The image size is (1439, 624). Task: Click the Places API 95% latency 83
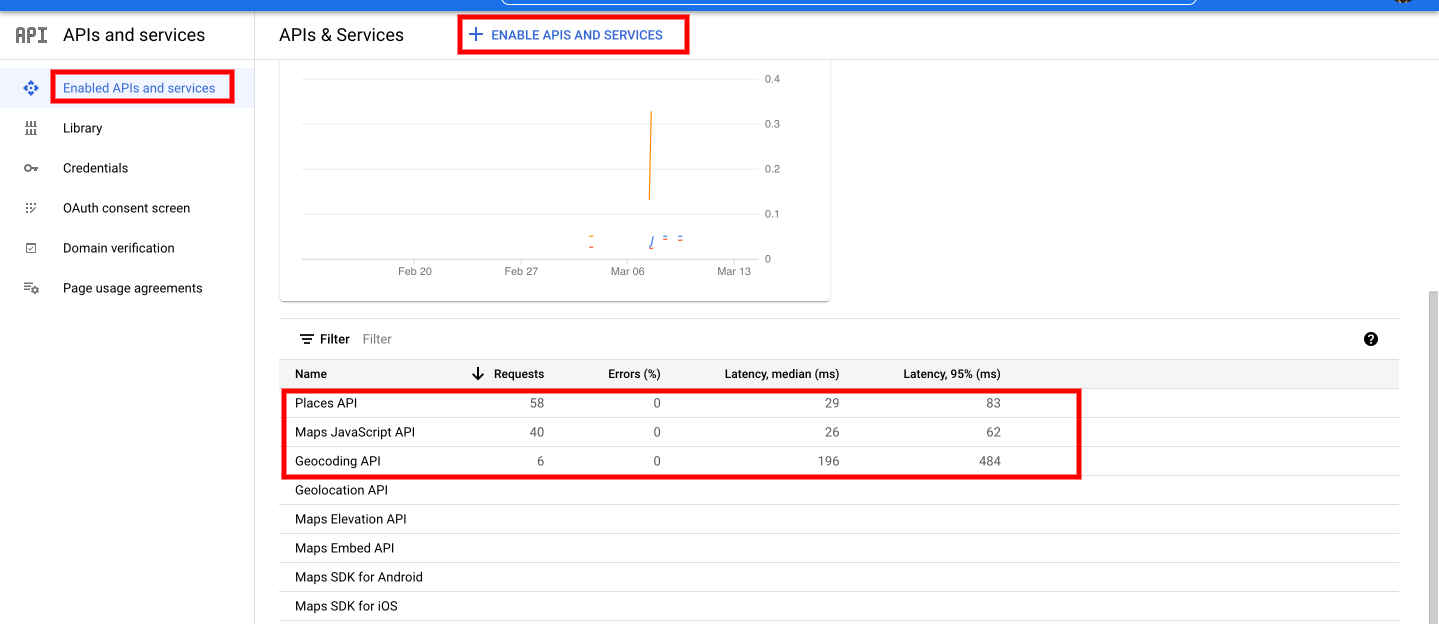993,403
